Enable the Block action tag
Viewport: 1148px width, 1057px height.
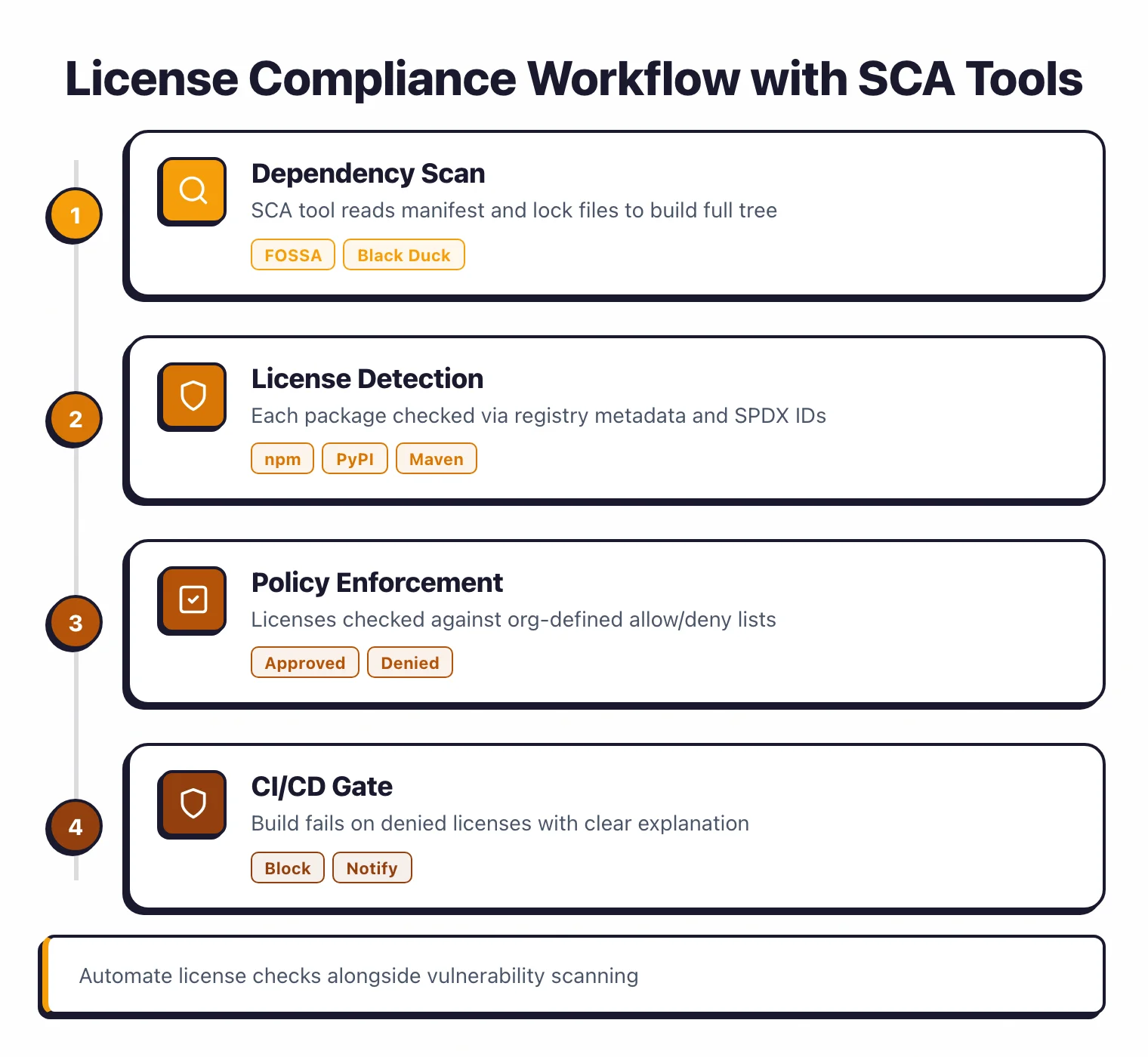pos(287,867)
